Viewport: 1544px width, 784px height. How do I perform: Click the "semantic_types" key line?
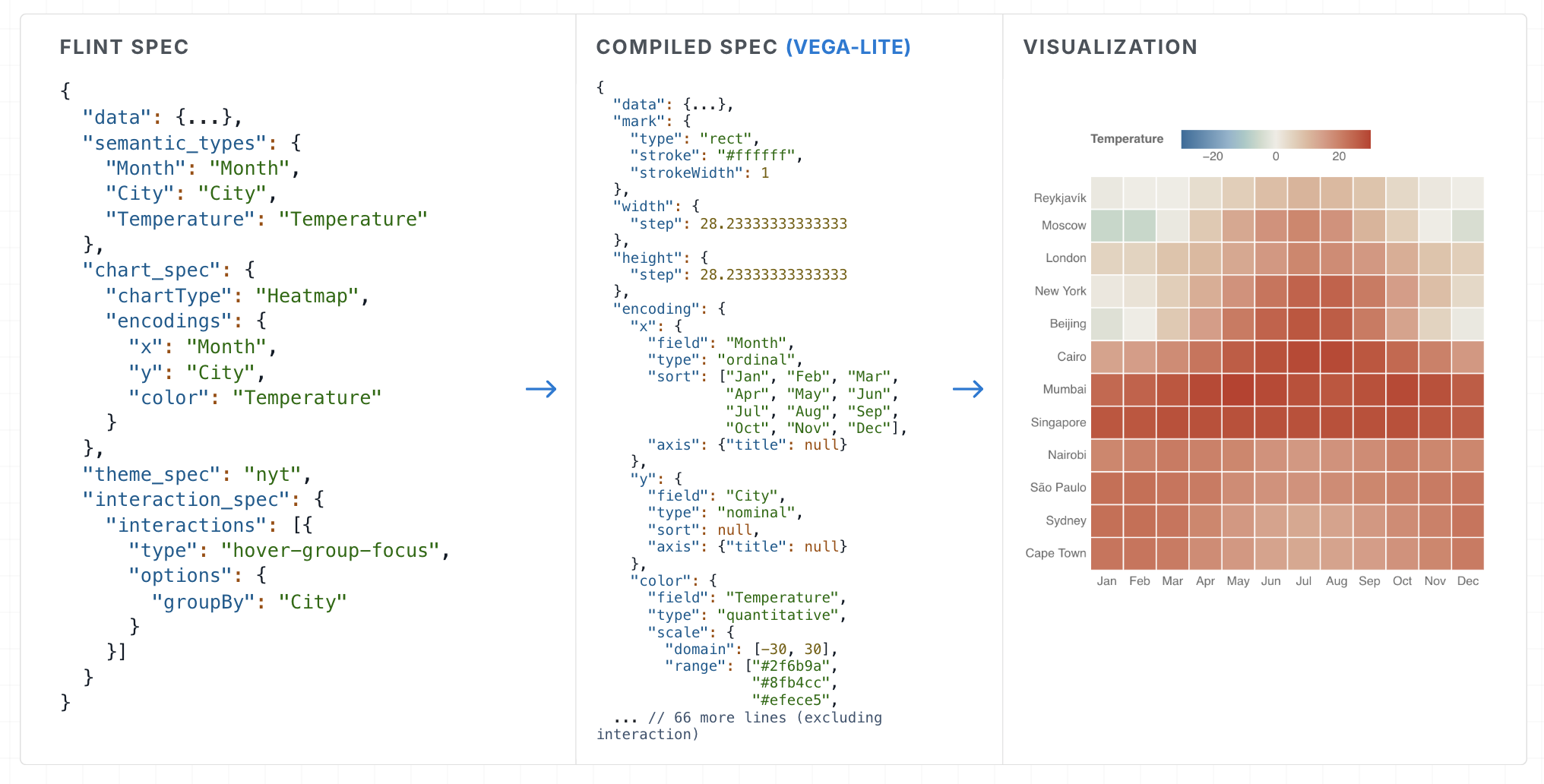click(x=192, y=144)
